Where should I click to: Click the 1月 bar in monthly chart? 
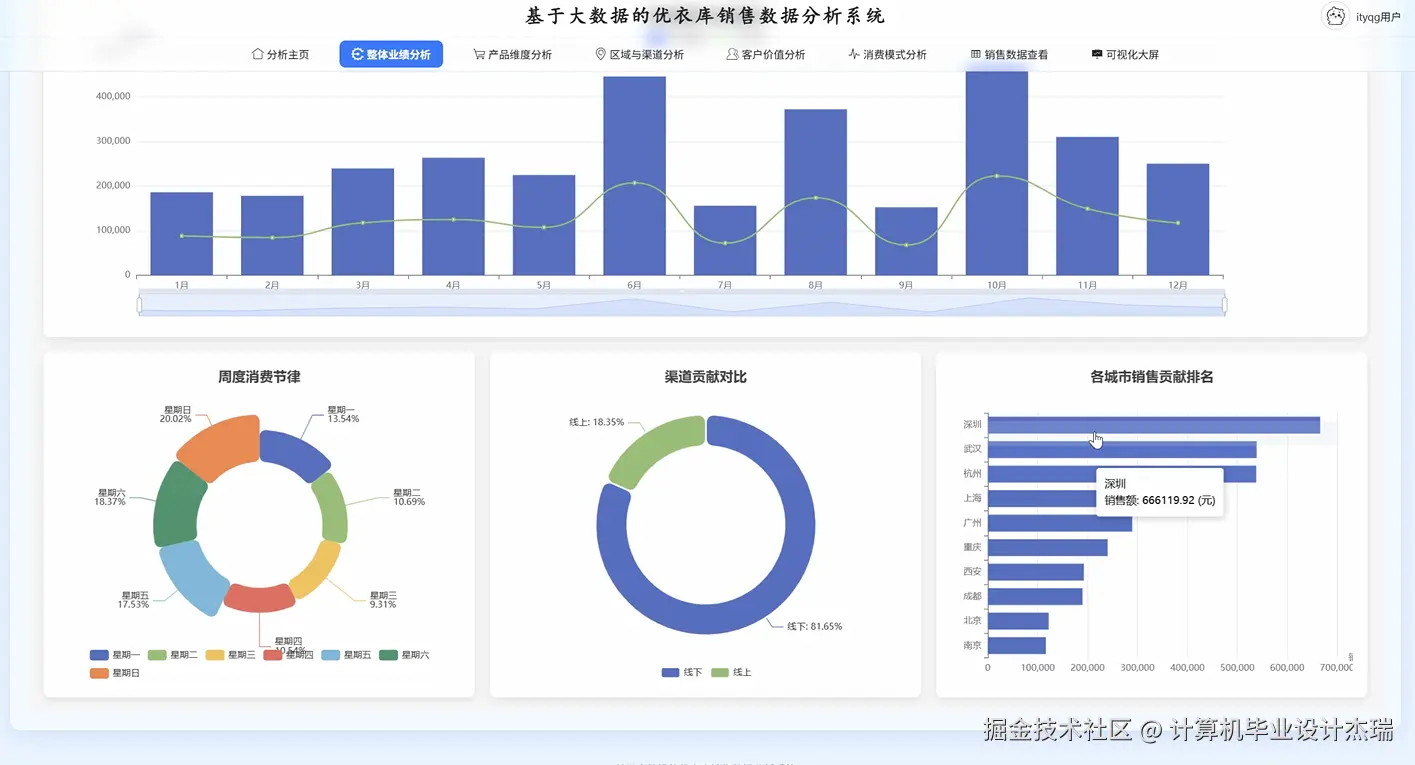181,233
